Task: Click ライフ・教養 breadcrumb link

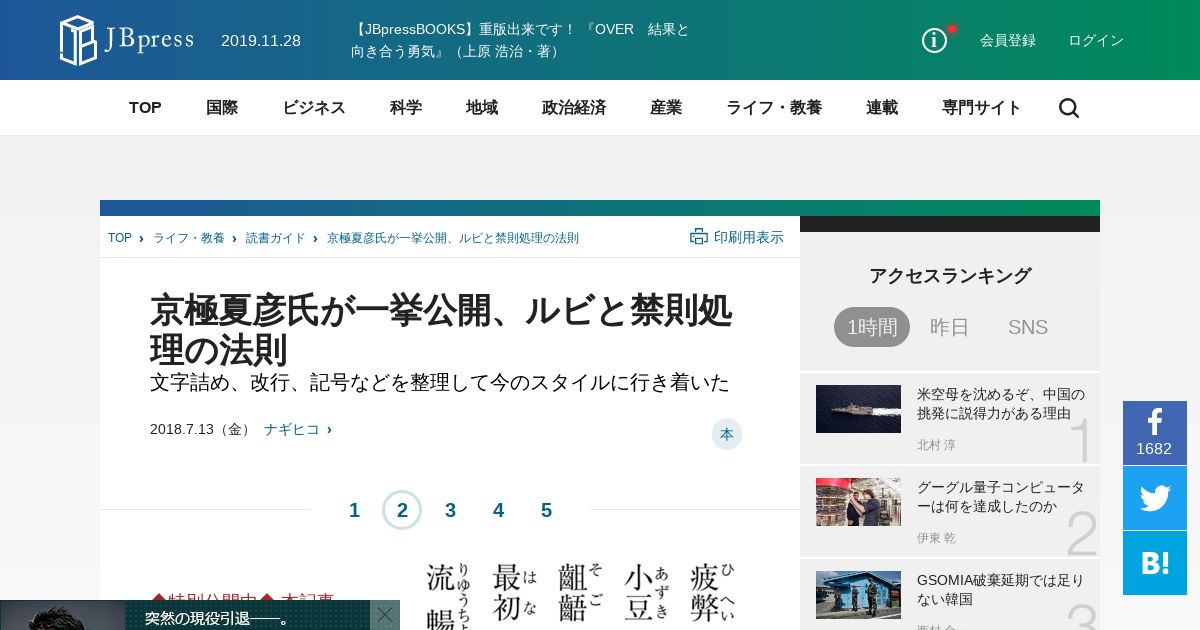Action: click(x=189, y=238)
